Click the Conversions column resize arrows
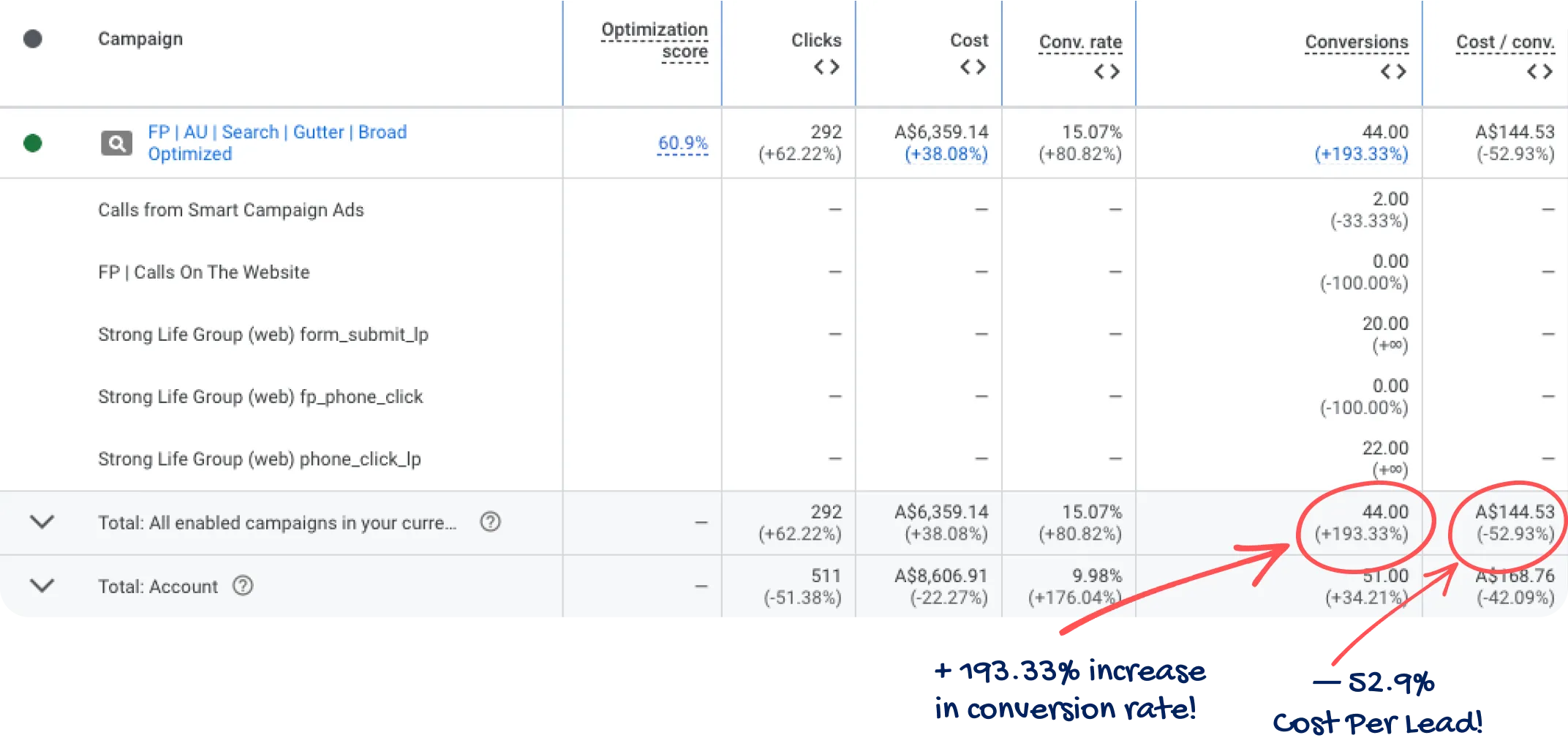This screenshot has width=1568, height=746. tap(1393, 72)
